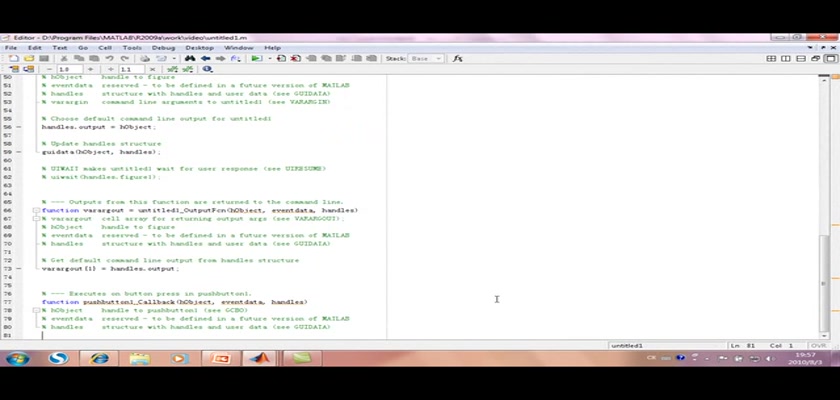Open the Tools menu
Viewport: 840px width, 400px height.
[x=132, y=48]
